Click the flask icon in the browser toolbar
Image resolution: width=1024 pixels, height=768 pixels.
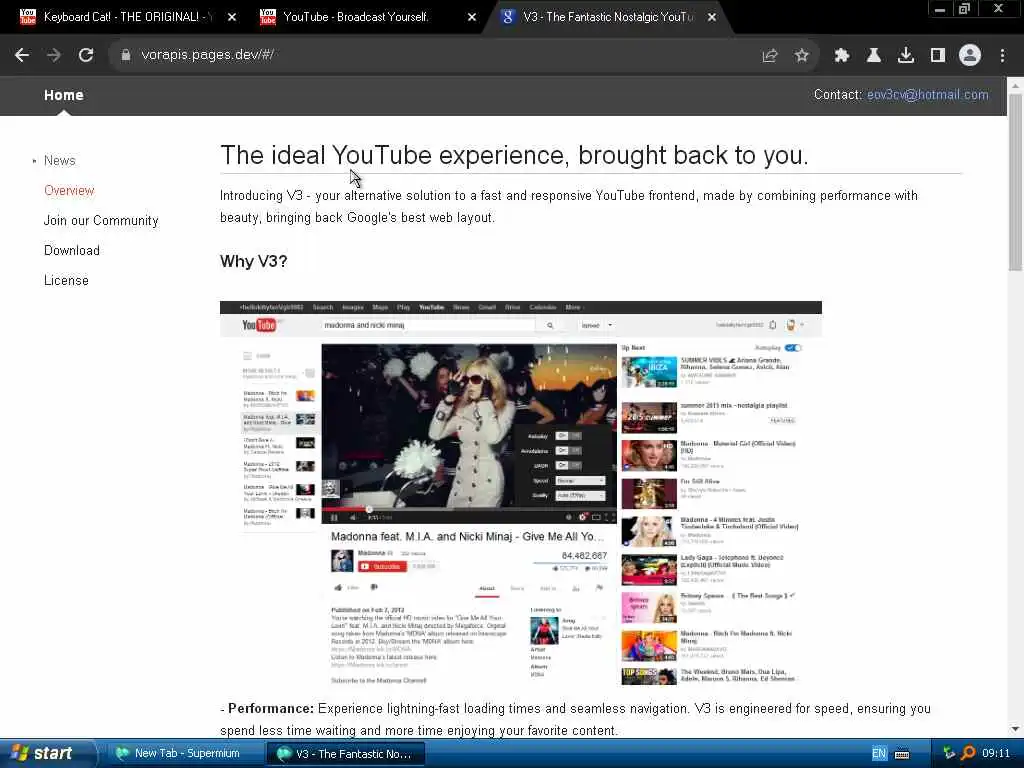click(874, 56)
